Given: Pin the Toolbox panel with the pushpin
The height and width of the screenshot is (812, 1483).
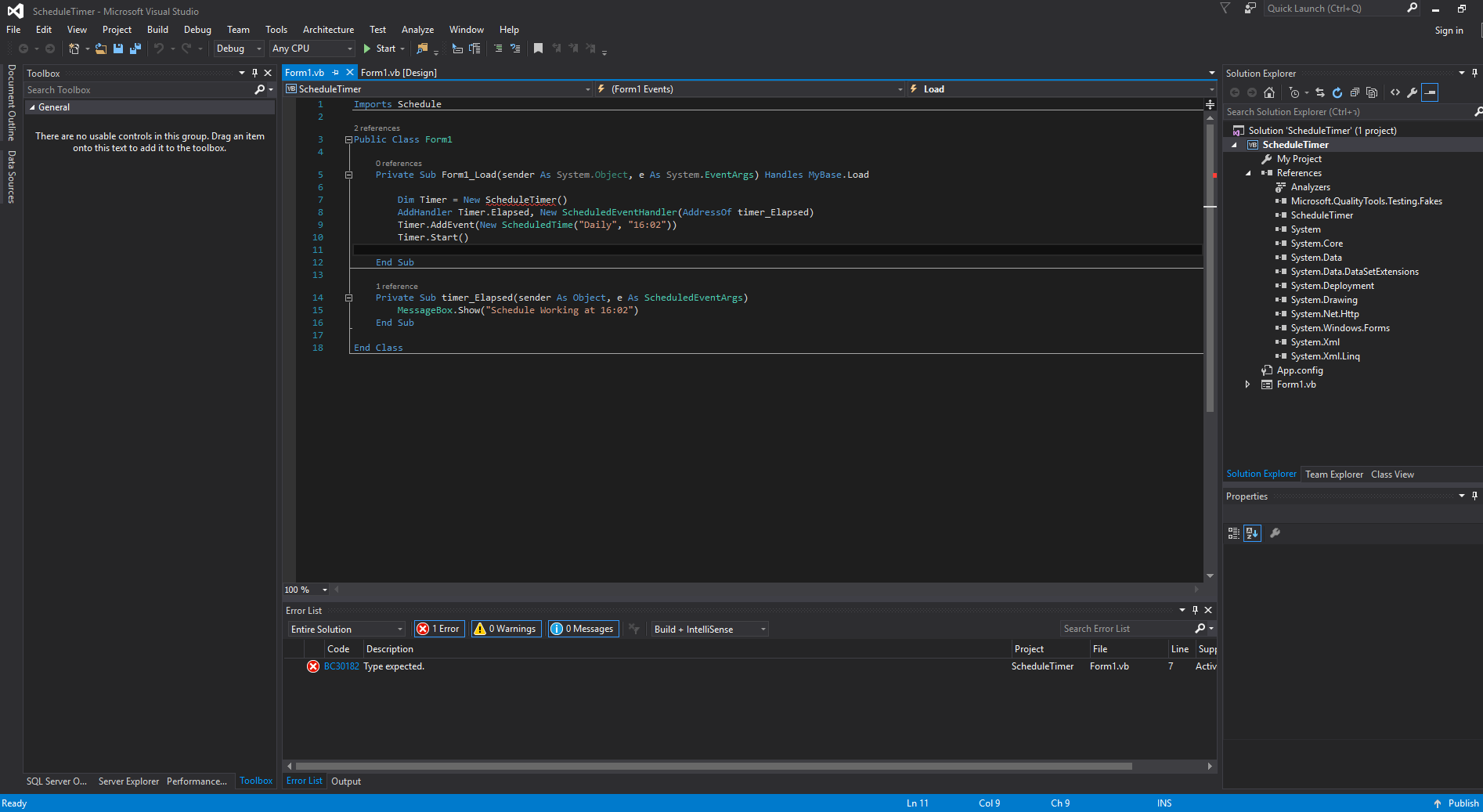Looking at the screenshot, I should pos(254,73).
